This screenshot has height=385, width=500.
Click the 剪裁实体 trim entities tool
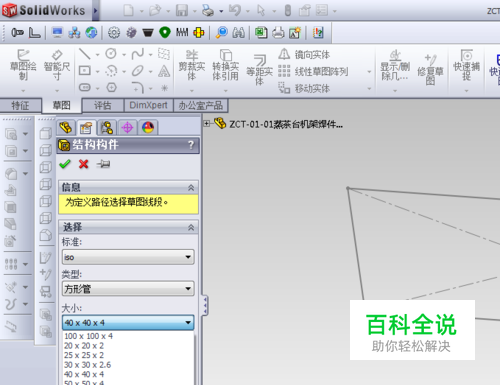pos(192,65)
